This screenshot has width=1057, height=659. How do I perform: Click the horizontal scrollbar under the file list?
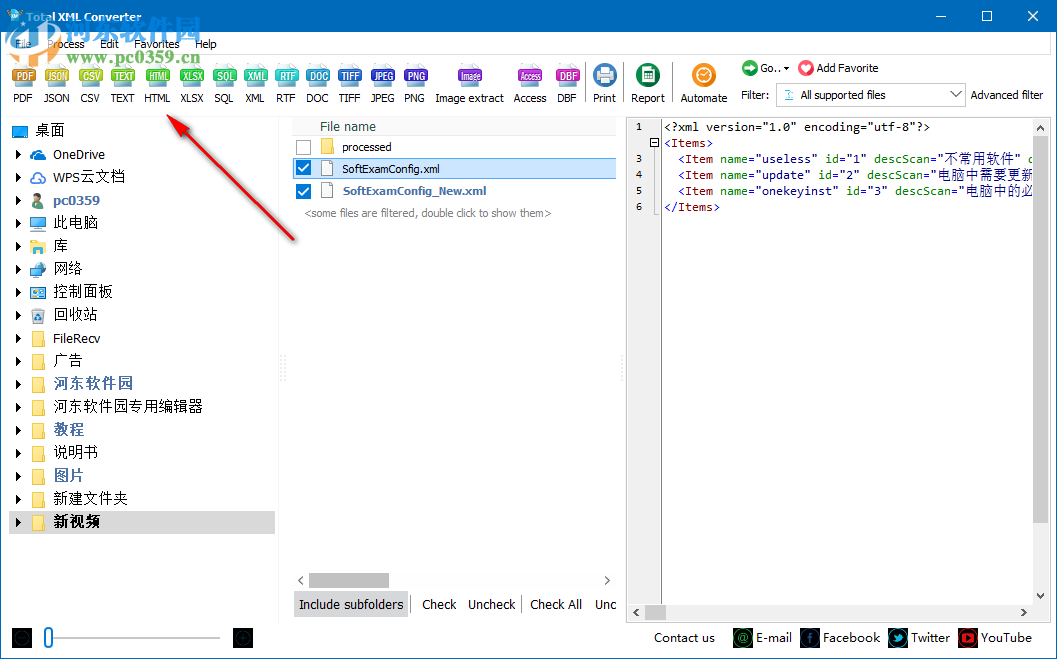[x=348, y=580]
